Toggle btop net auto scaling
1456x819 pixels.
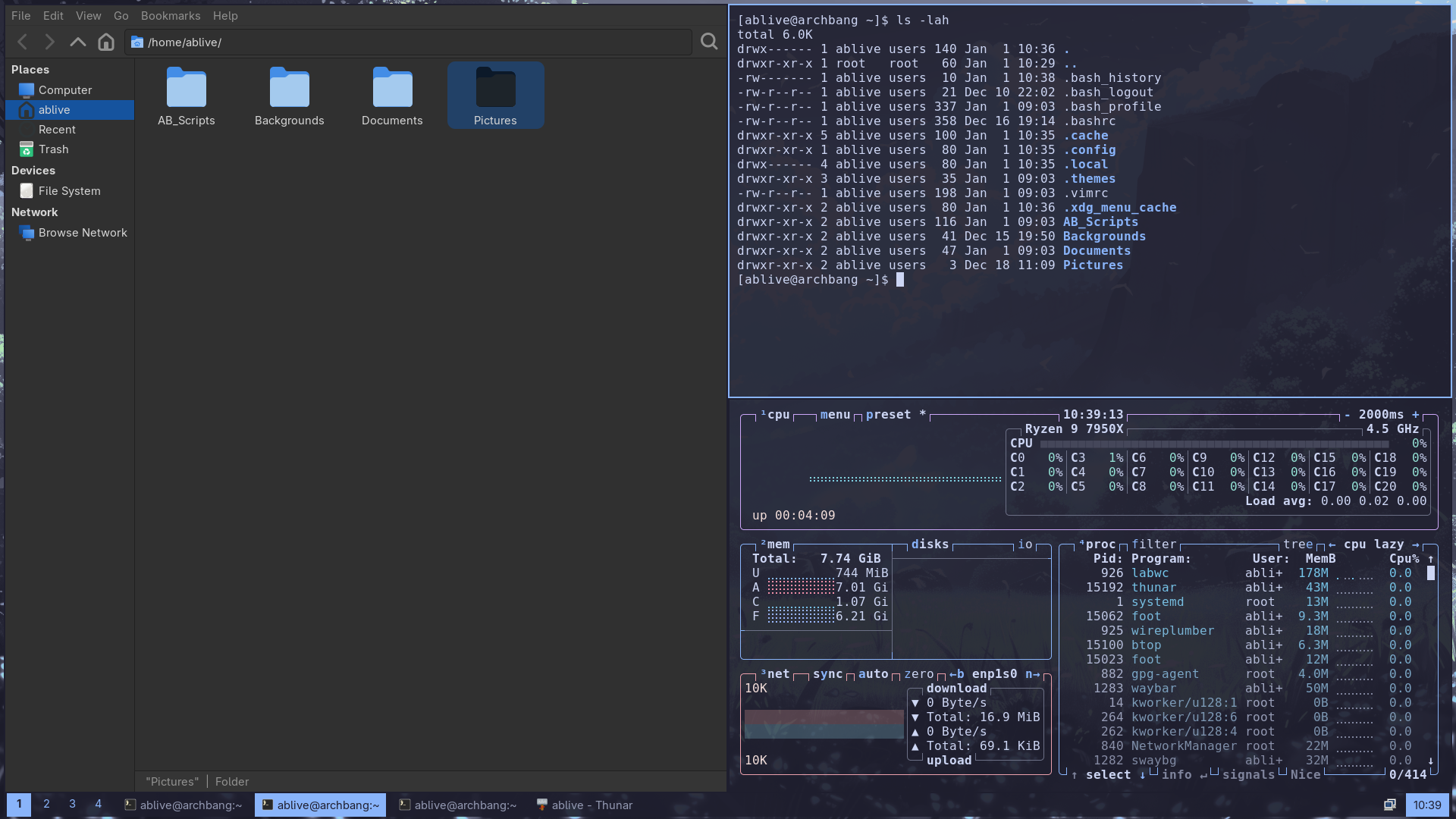point(873,674)
